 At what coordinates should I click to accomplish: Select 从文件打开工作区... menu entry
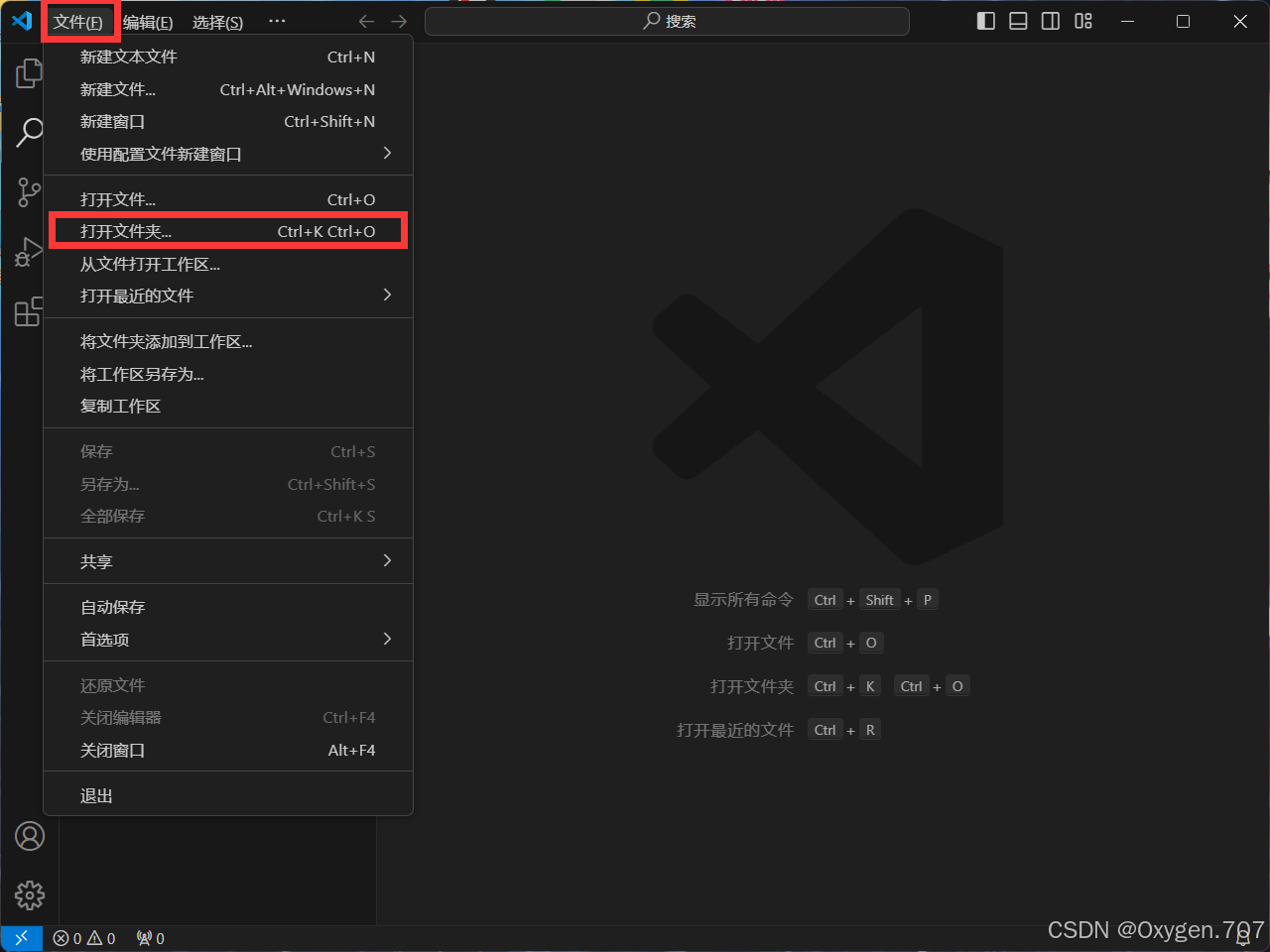(x=228, y=265)
